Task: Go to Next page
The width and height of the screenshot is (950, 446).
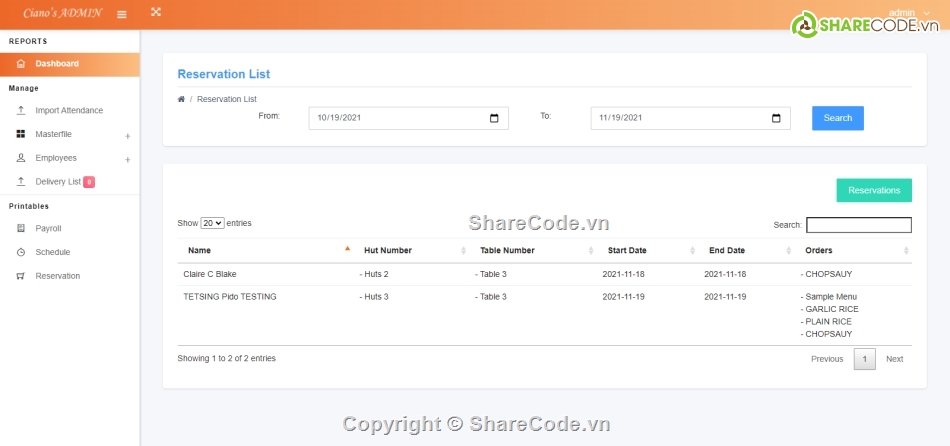Action: [894, 359]
